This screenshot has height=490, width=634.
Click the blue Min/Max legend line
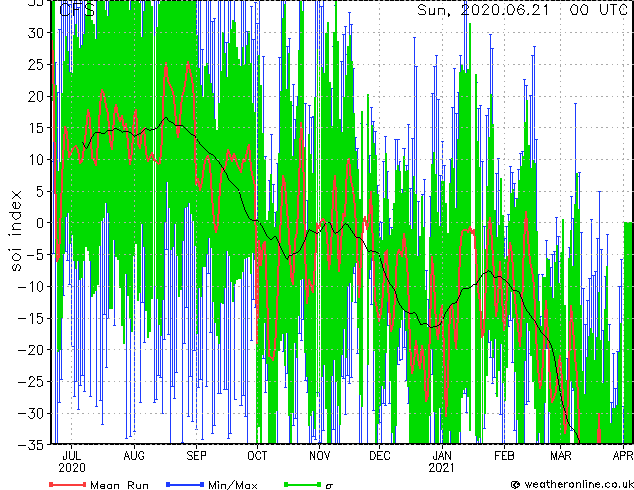tap(185, 484)
